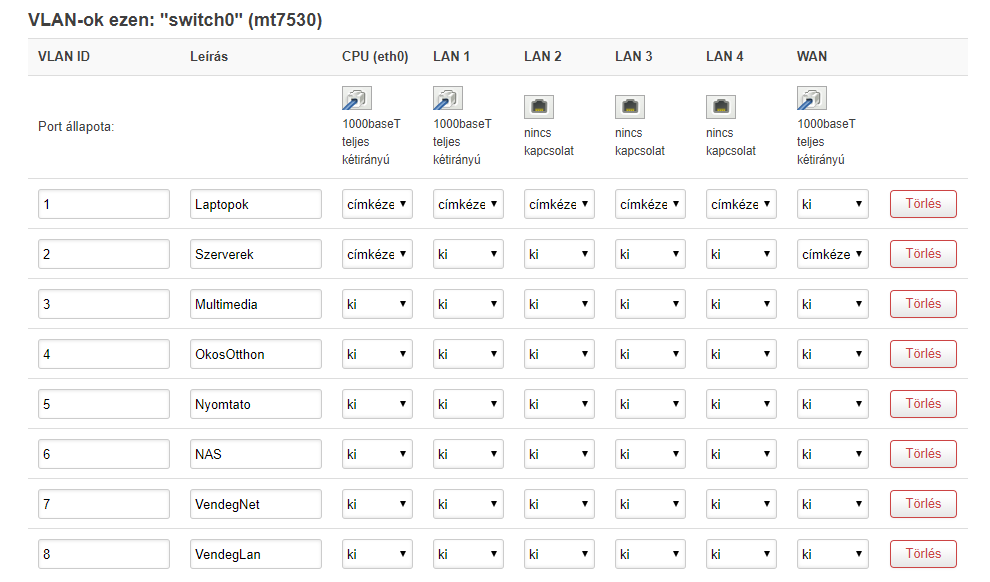Delete the VendegNet VLAN with Törlés
Viewport: 990px width, 582px height.
point(923,504)
